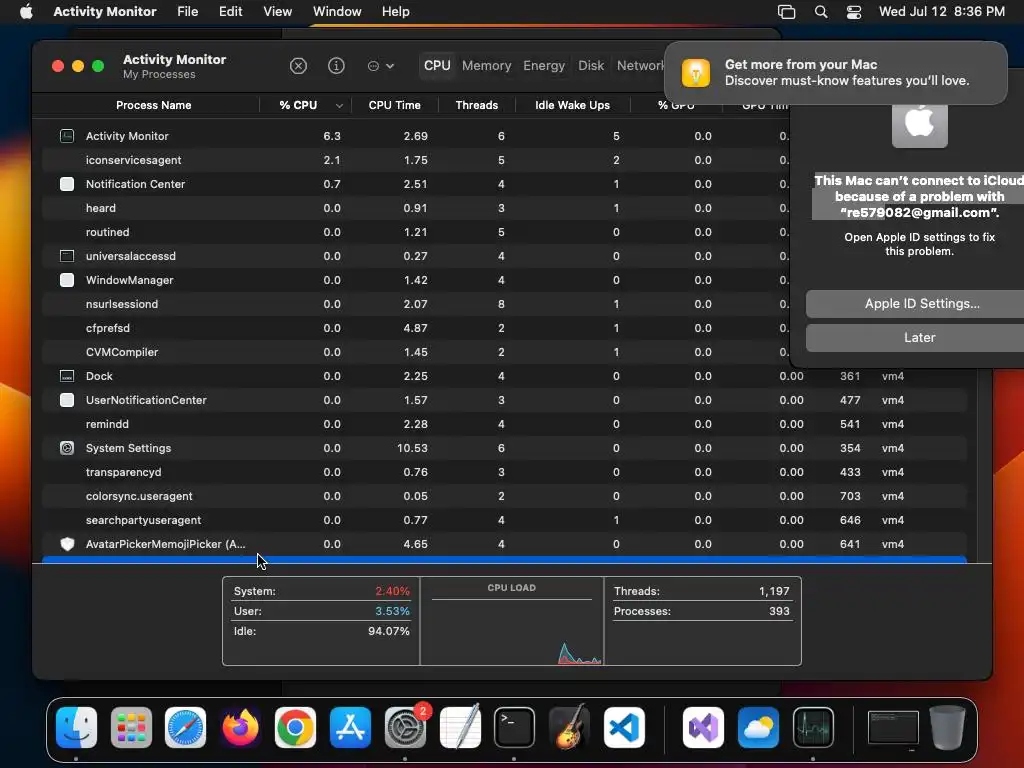Click the lightbulb Tips notification icon
This screenshot has height=768, width=1024.
click(696, 72)
